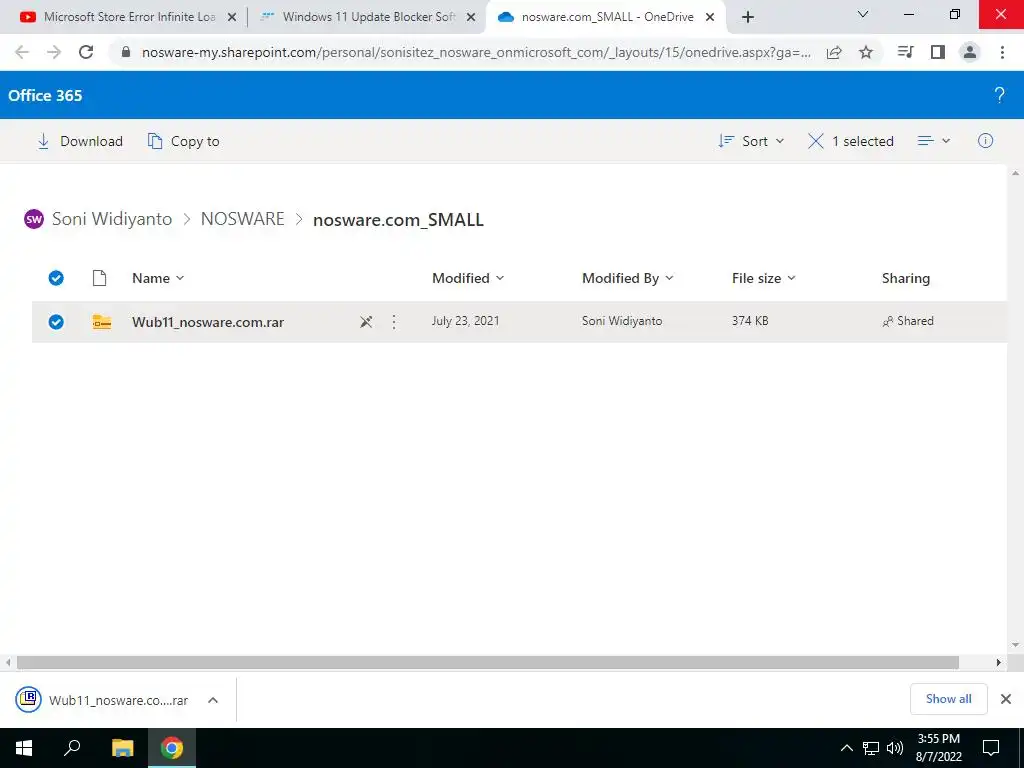Open the Modified By column dropdown
Image resolution: width=1024 pixels, height=768 pixels.
pos(627,278)
